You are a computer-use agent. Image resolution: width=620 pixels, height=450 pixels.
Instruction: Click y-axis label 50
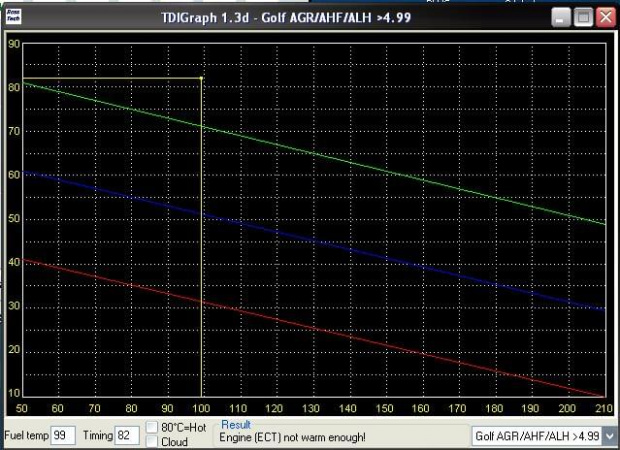[x=14, y=218]
